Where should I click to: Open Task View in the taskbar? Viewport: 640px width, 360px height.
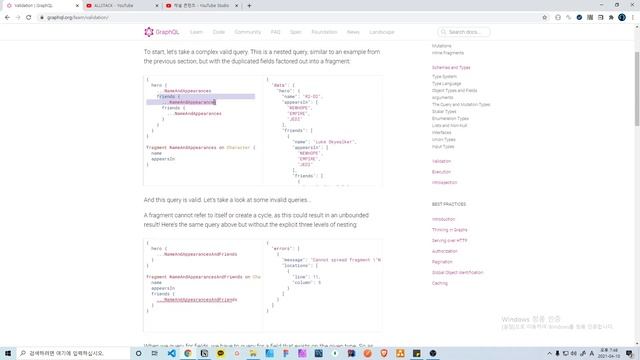tap(155, 353)
